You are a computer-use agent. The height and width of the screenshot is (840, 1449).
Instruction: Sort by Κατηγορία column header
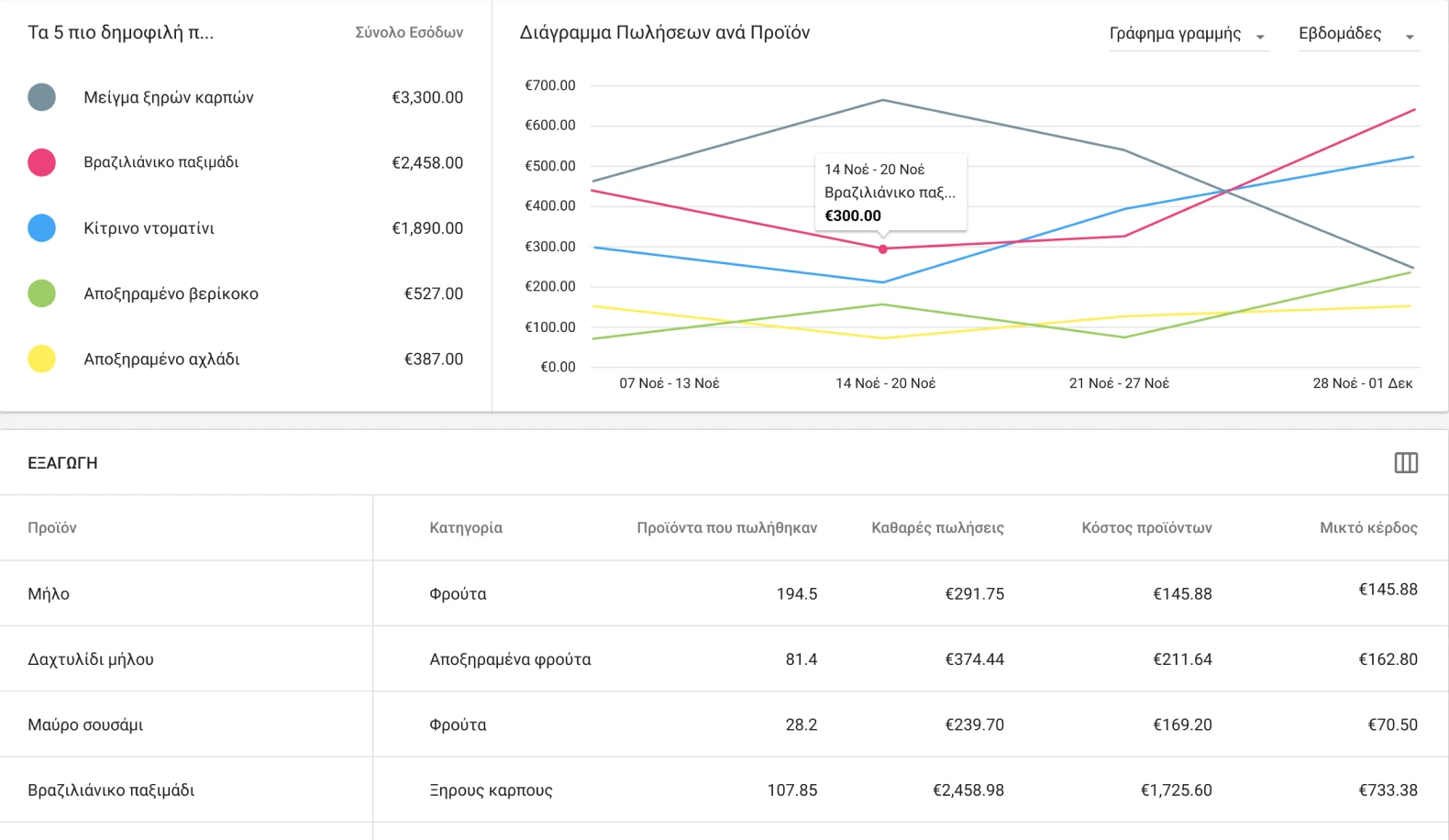[x=466, y=528]
